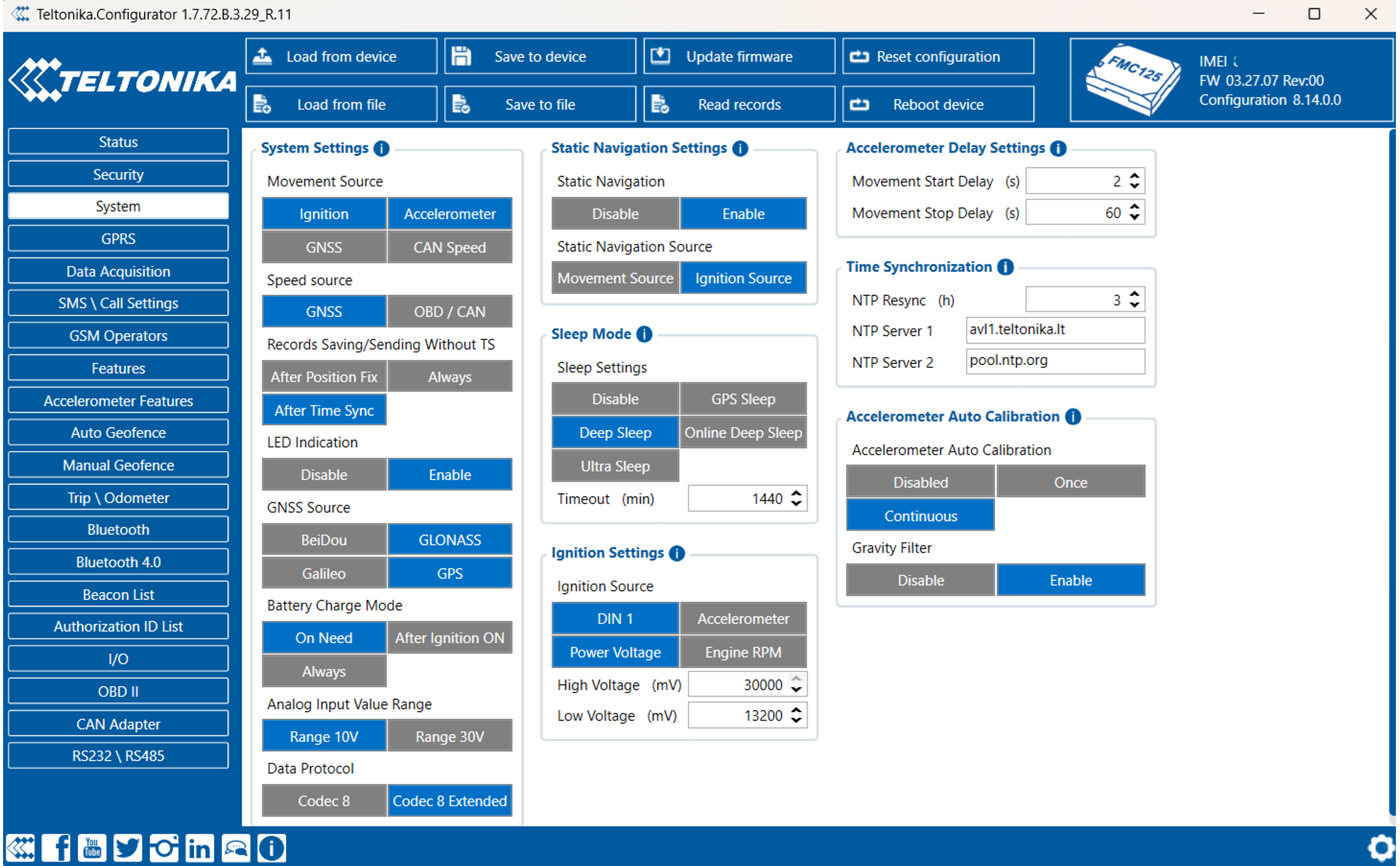Open the Trip \ Odometer section
Image resolution: width=1400 pixels, height=866 pixels.
click(x=118, y=498)
